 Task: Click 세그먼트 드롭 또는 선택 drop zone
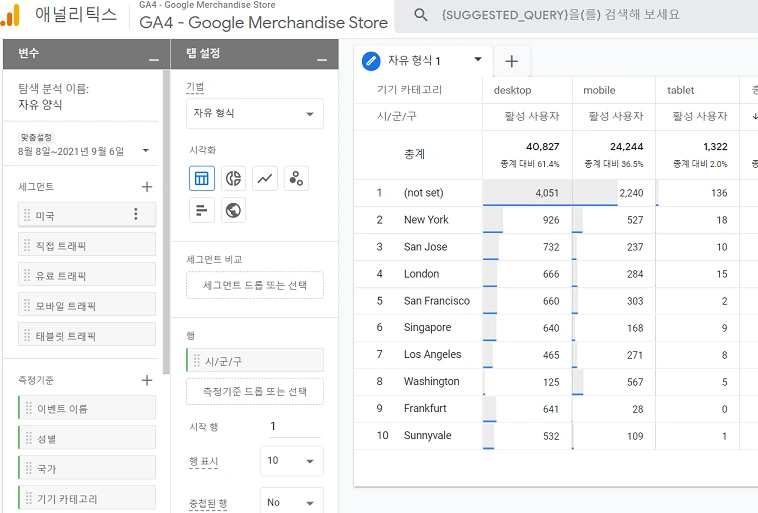click(x=255, y=285)
